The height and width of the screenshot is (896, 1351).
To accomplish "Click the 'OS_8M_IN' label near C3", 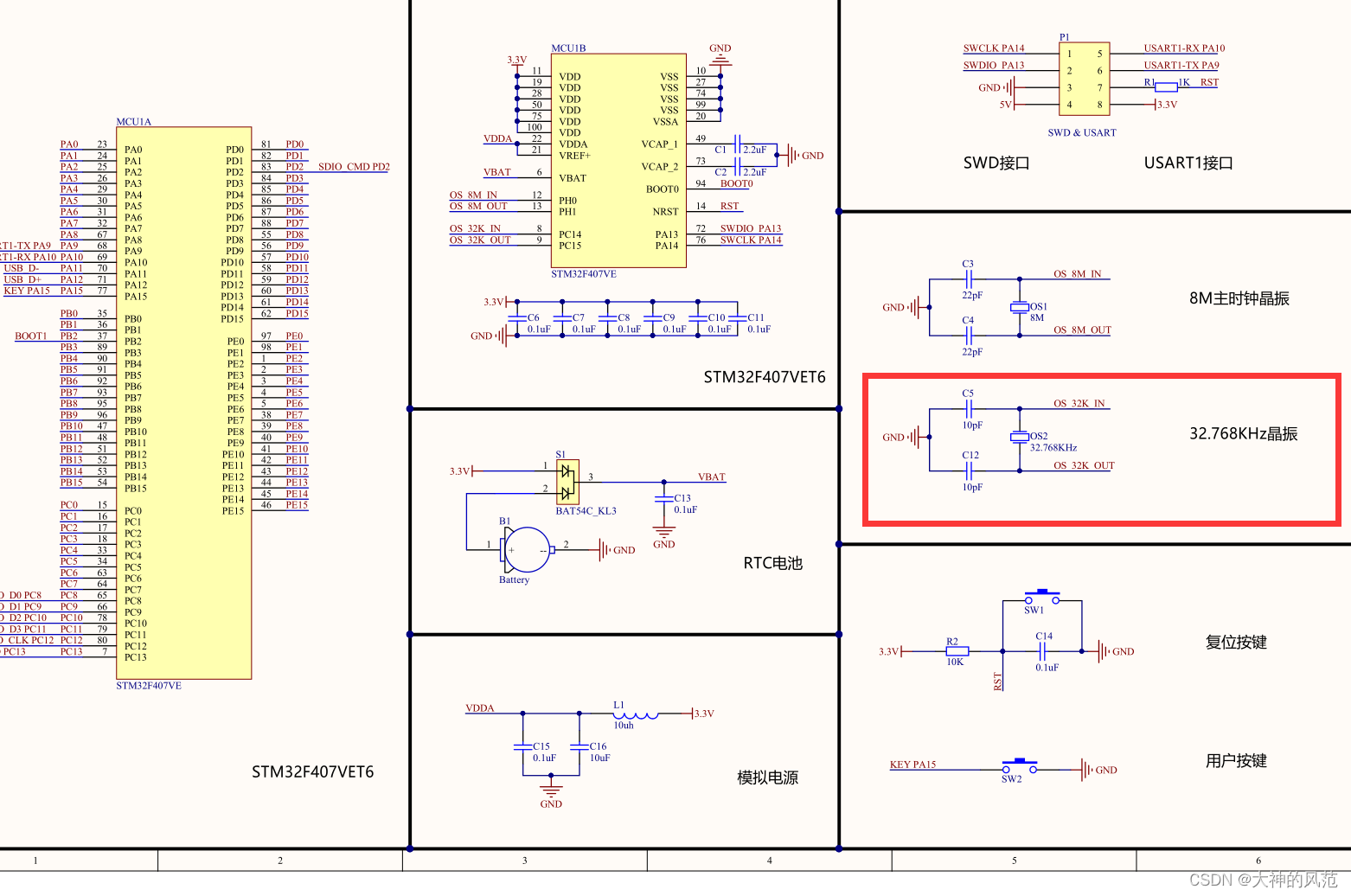I will click(x=1078, y=274).
